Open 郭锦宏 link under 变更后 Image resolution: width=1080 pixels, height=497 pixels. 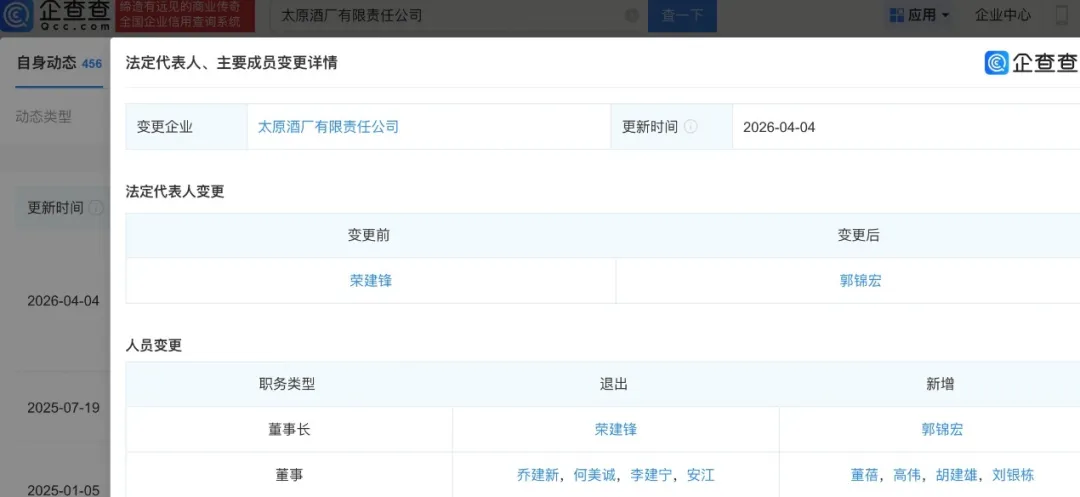point(860,280)
